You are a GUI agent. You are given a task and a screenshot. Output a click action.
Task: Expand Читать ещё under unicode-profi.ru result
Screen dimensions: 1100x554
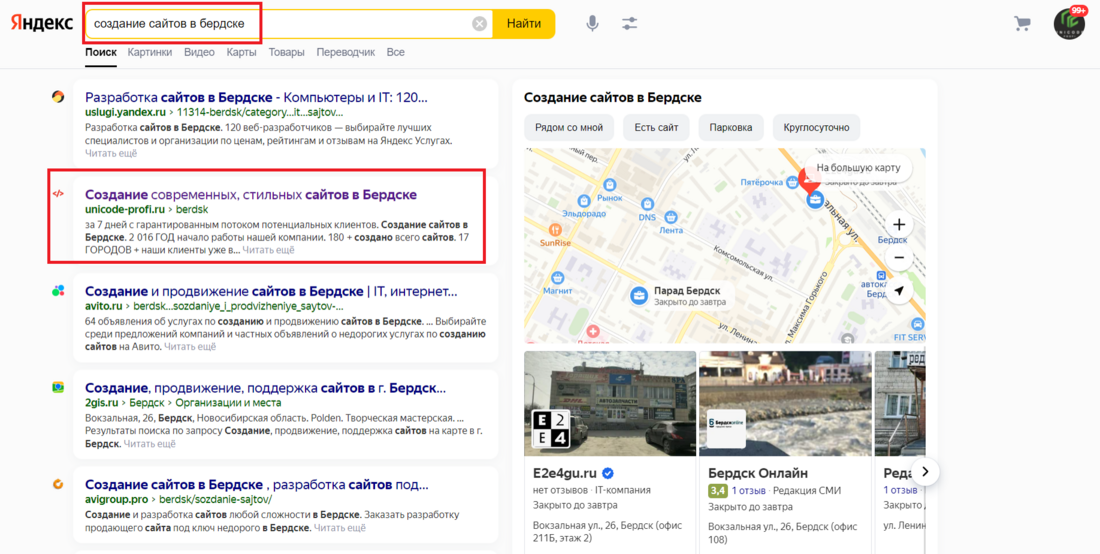pos(269,250)
